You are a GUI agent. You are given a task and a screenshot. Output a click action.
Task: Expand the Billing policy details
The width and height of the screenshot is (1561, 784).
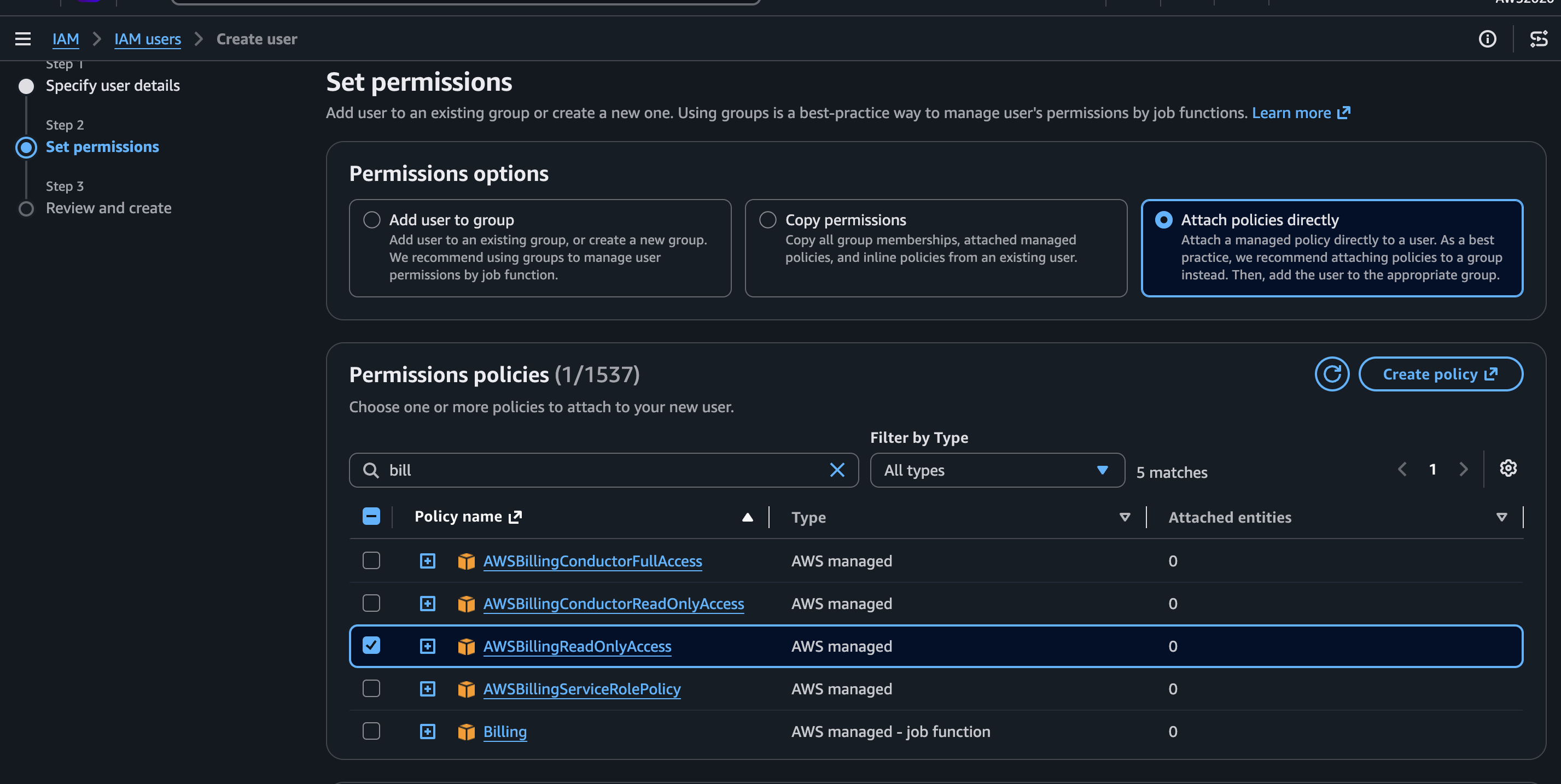click(x=428, y=732)
